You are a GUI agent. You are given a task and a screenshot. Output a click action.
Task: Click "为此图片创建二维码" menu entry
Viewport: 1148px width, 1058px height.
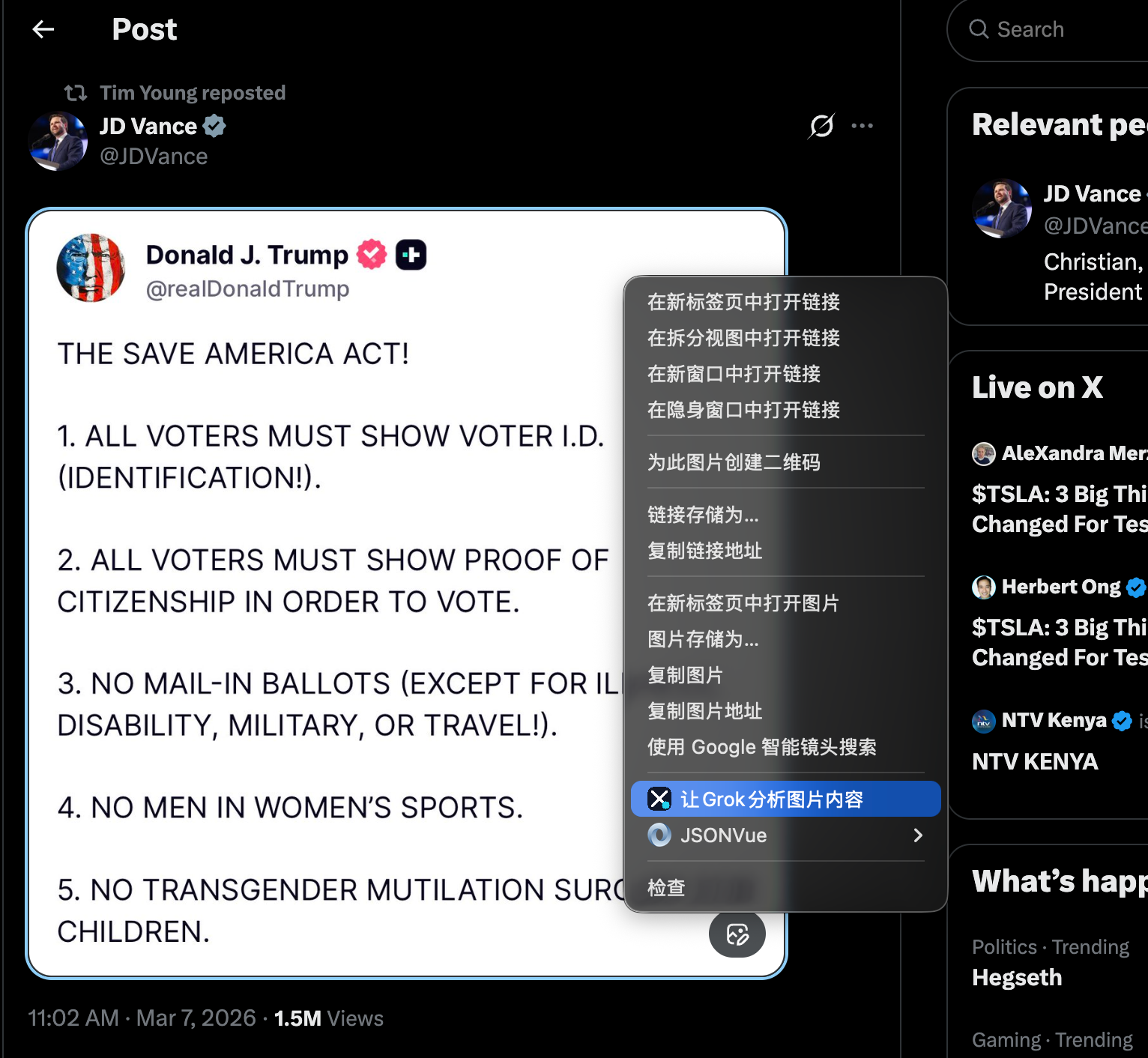pyautogui.click(x=734, y=462)
